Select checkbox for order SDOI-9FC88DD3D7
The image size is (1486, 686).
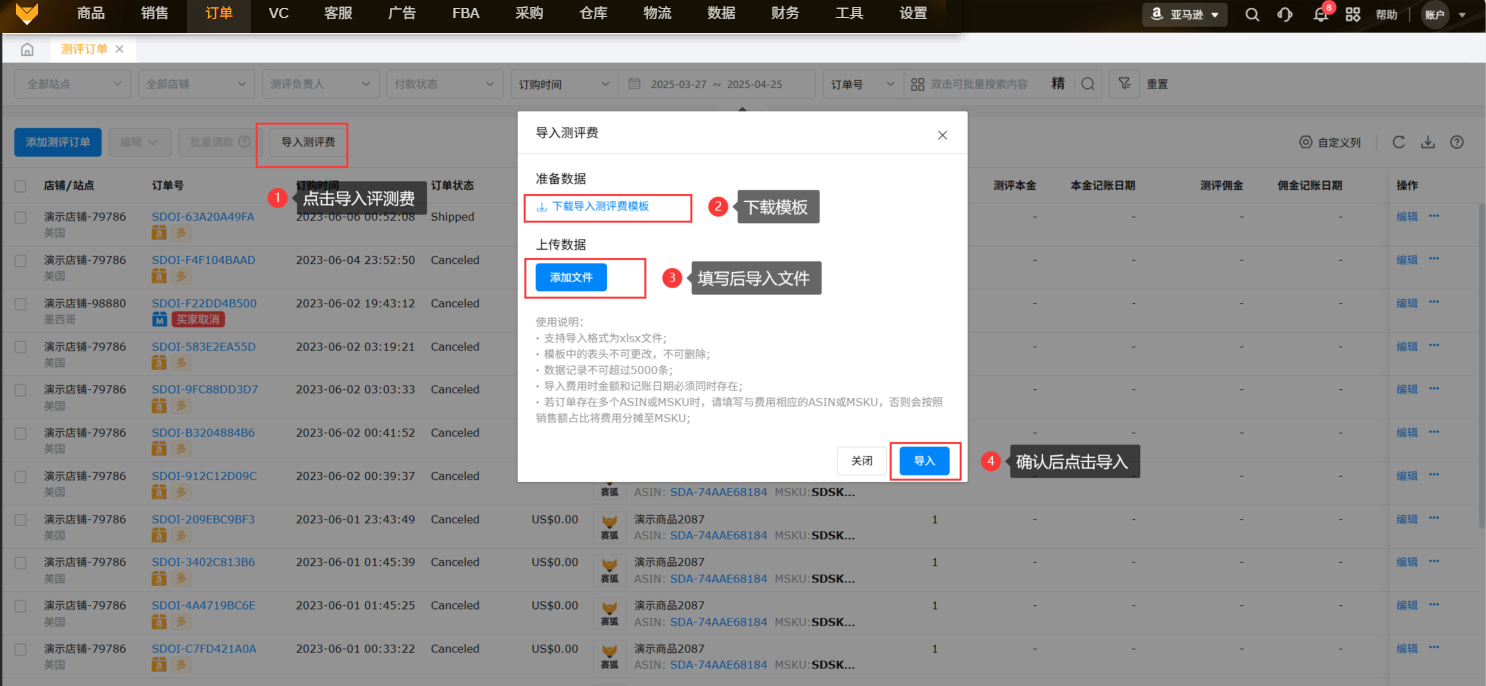pos(21,390)
